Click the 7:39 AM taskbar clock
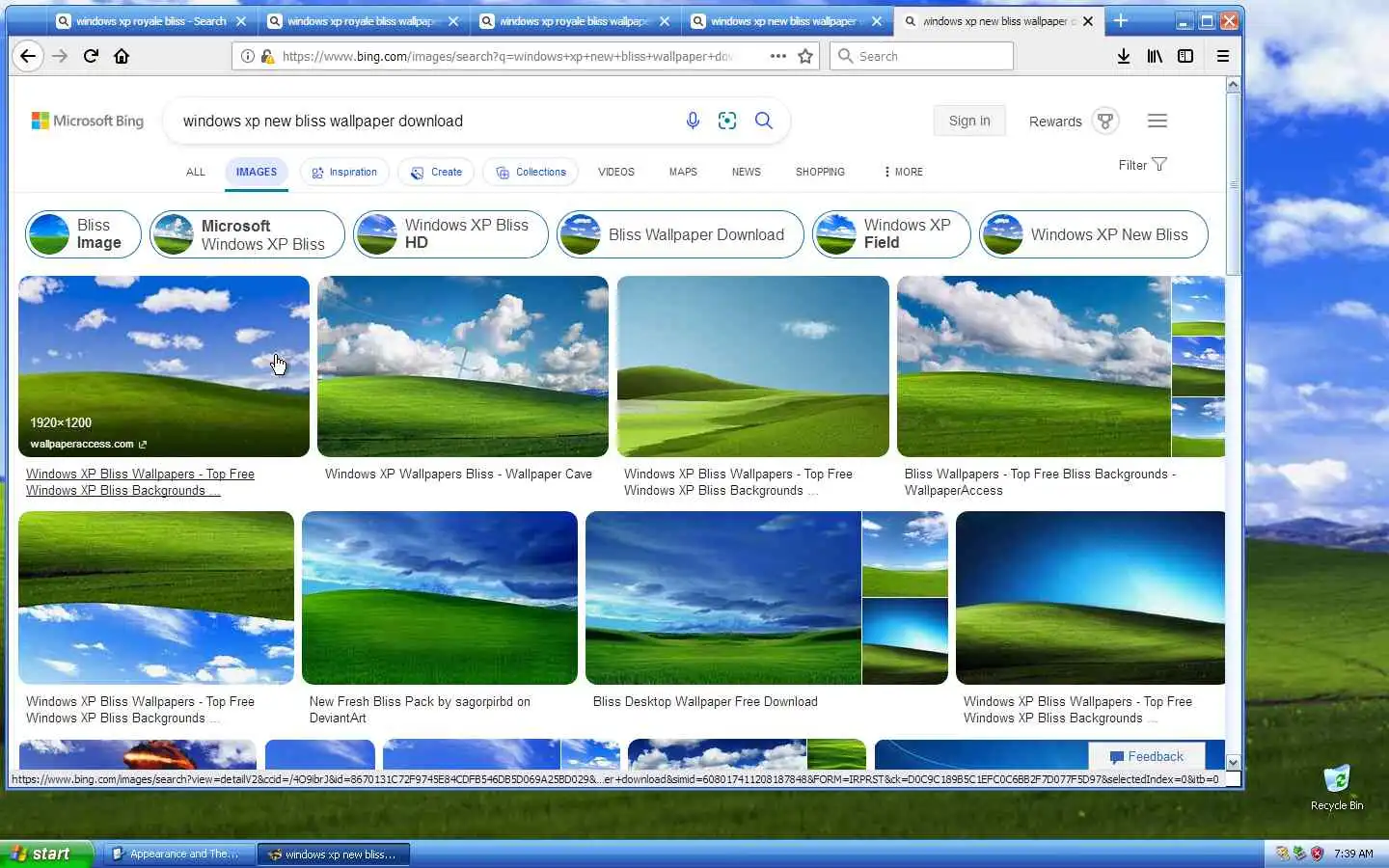Image resolution: width=1389 pixels, height=868 pixels. (x=1353, y=854)
